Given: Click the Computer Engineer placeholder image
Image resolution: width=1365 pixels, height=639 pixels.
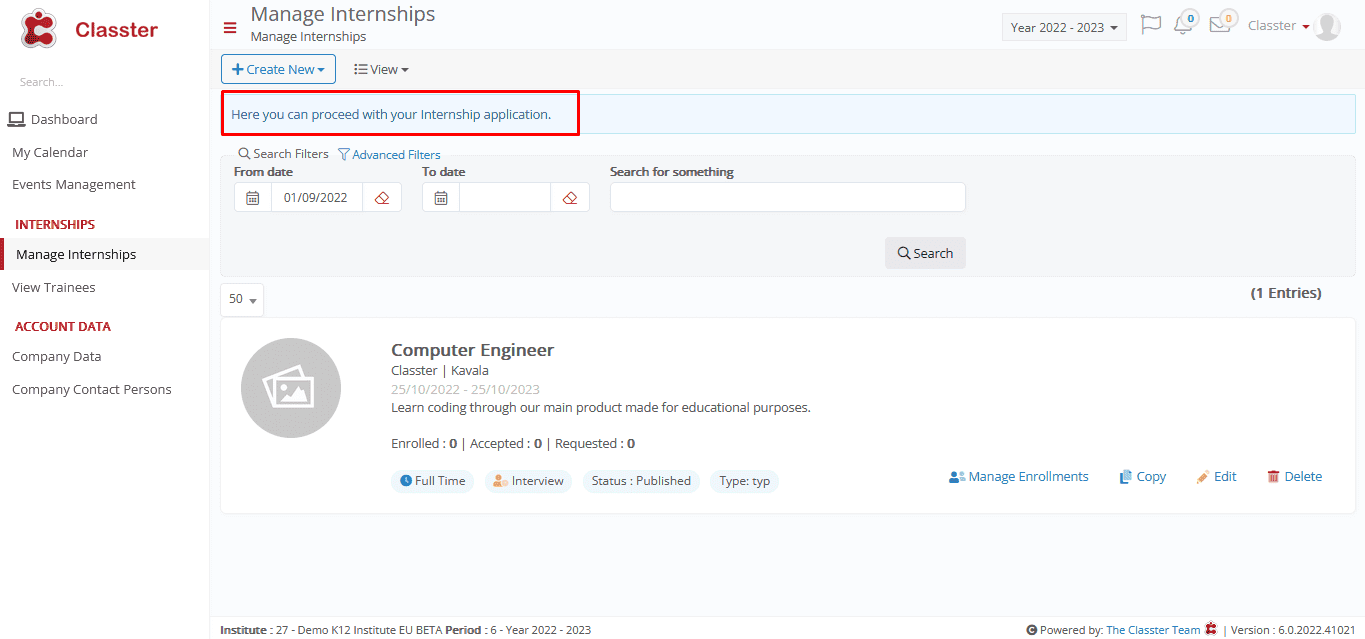Looking at the screenshot, I should pos(291,388).
